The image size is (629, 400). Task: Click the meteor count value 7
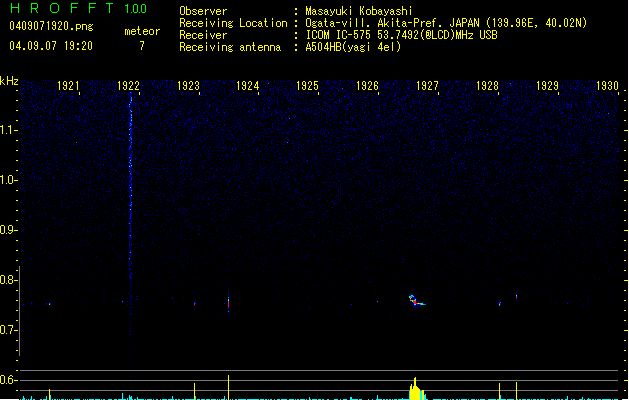[142, 46]
